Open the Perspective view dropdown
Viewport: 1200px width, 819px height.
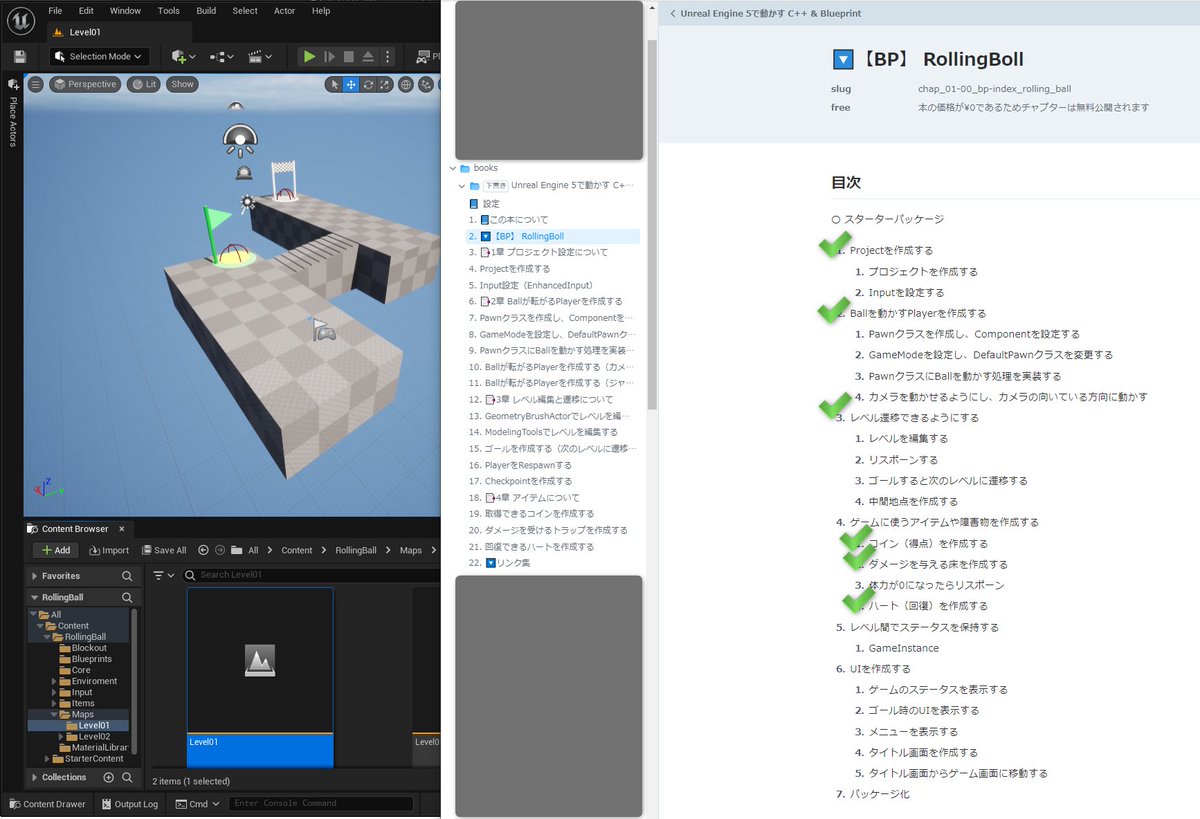point(85,84)
